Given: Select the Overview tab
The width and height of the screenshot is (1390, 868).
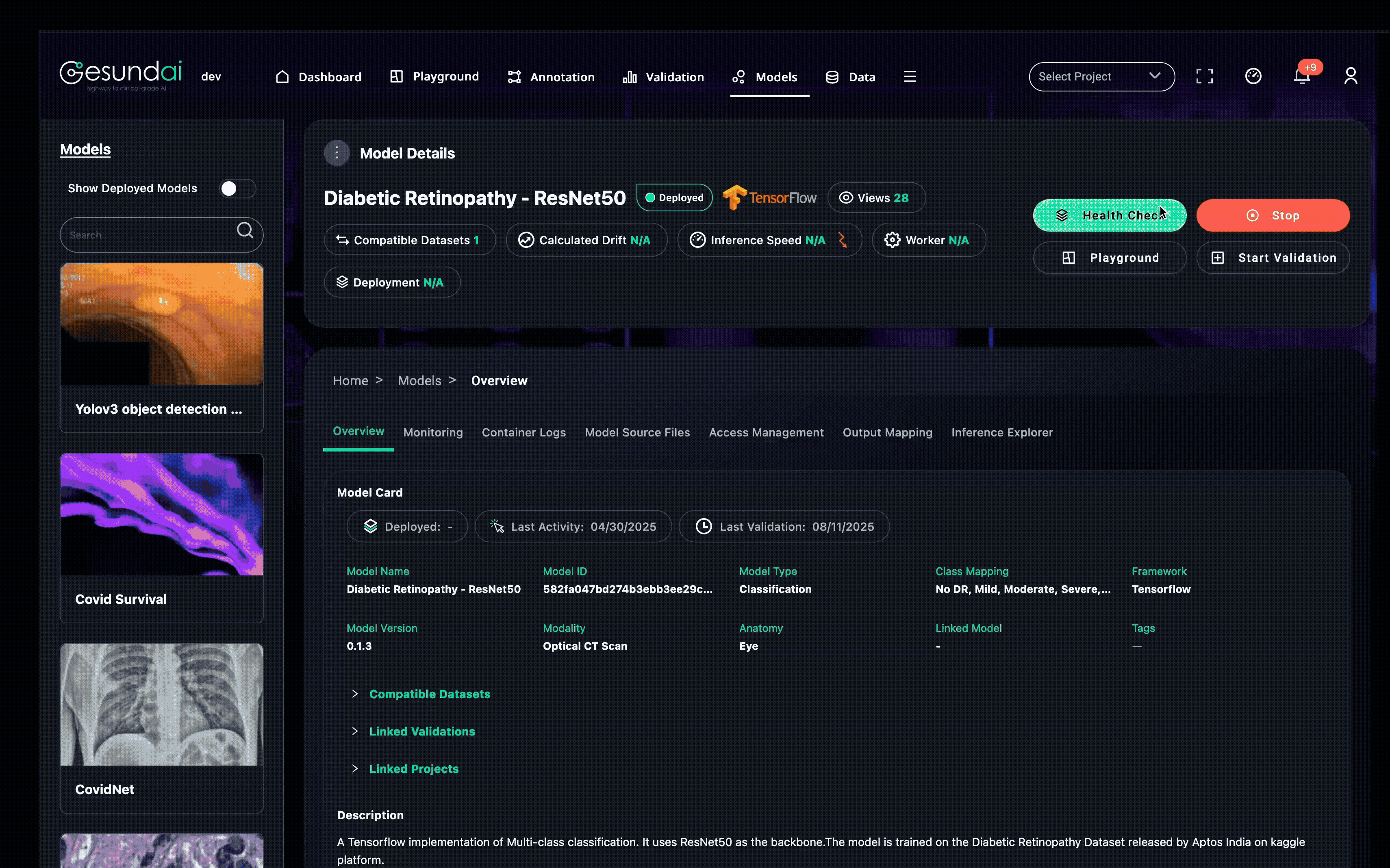Looking at the screenshot, I should (x=358, y=431).
